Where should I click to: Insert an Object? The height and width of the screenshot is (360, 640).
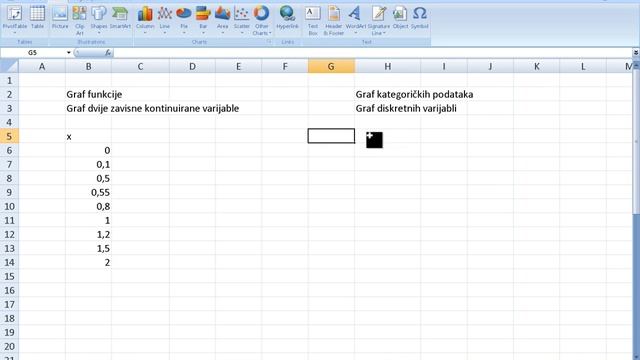pos(400,18)
